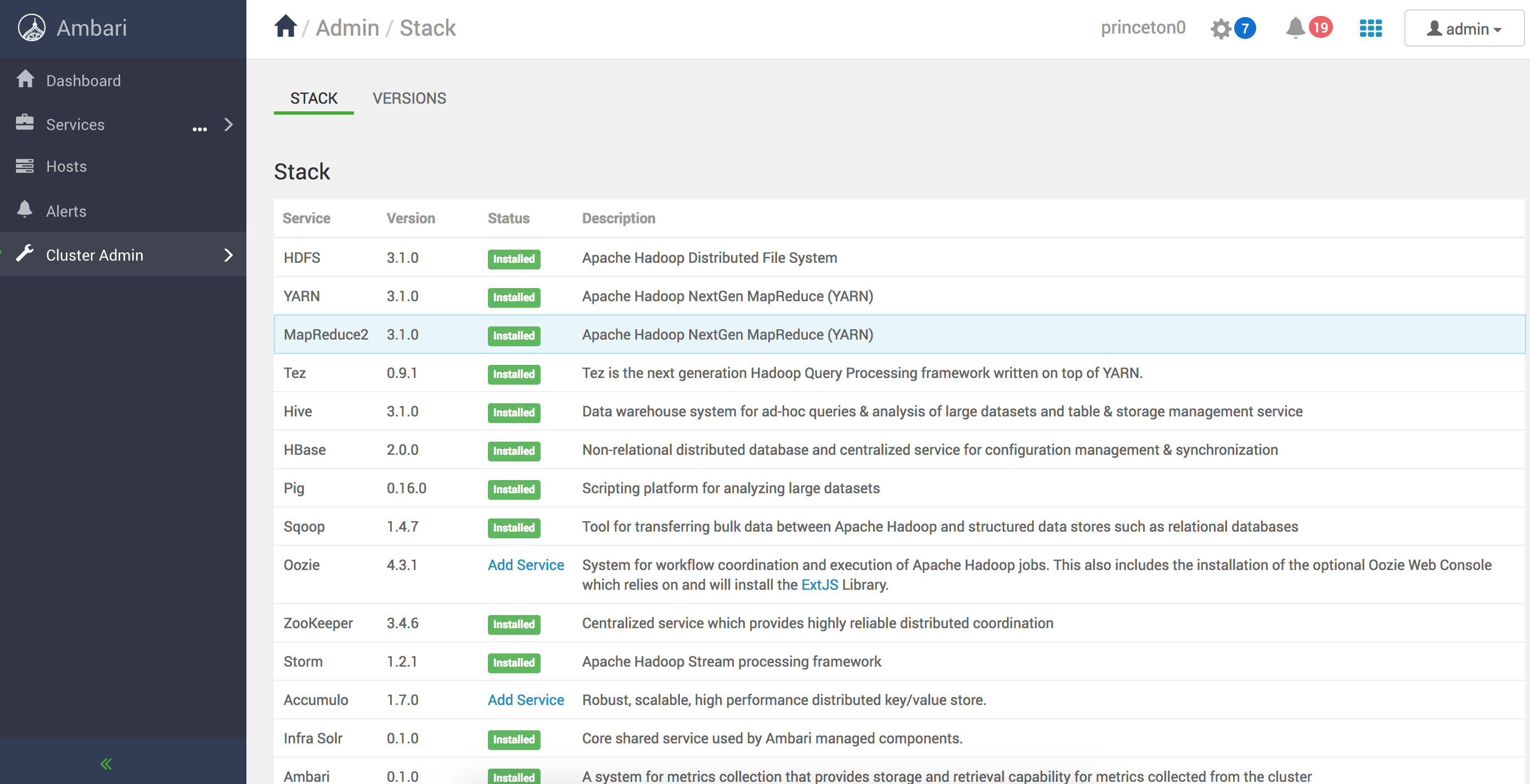This screenshot has height=784, width=1530.
Task: Open the alerts bell icon
Action: pyautogui.click(x=1295, y=28)
